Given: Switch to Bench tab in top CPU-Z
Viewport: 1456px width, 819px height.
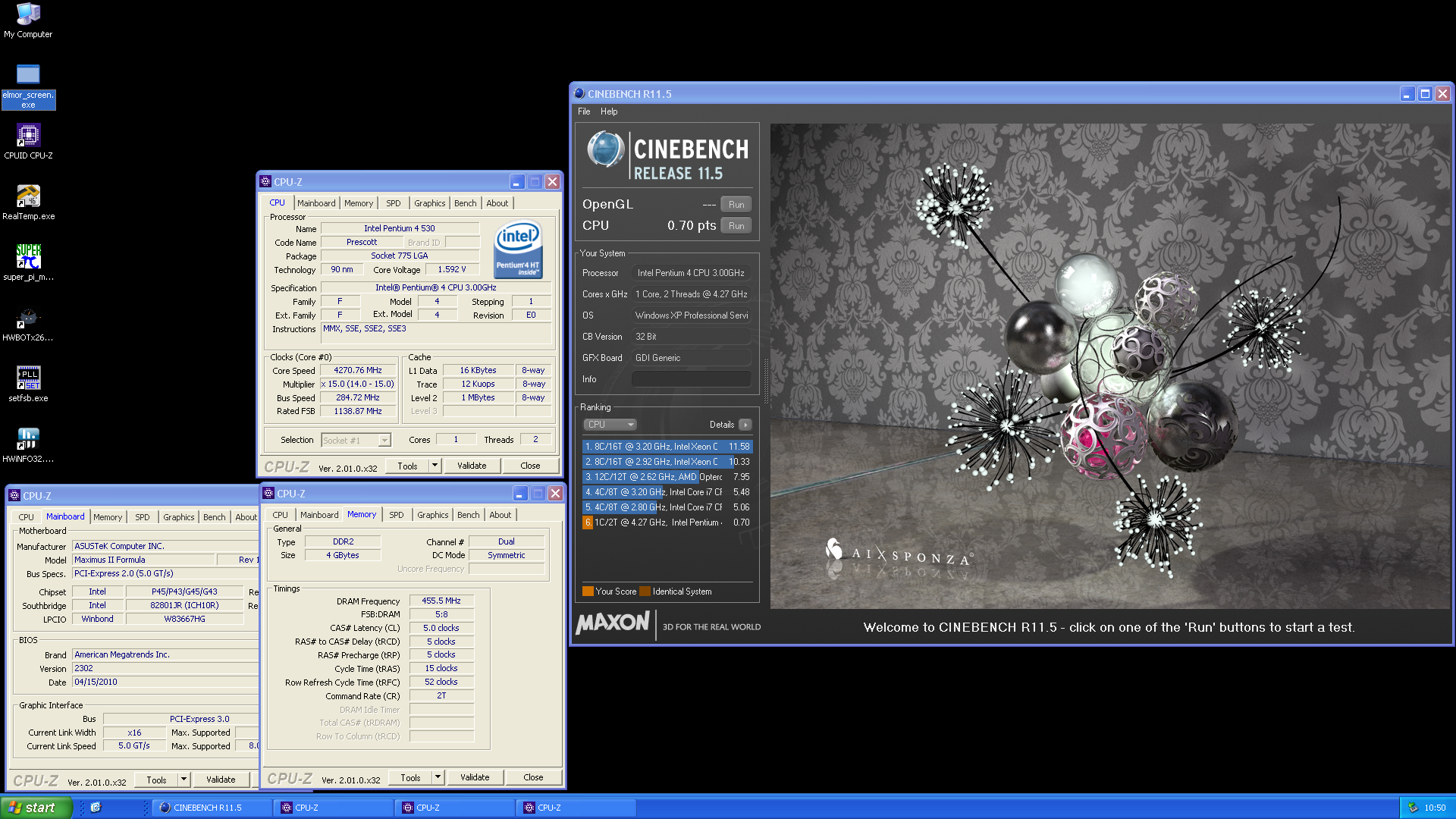Looking at the screenshot, I should (x=465, y=203).
